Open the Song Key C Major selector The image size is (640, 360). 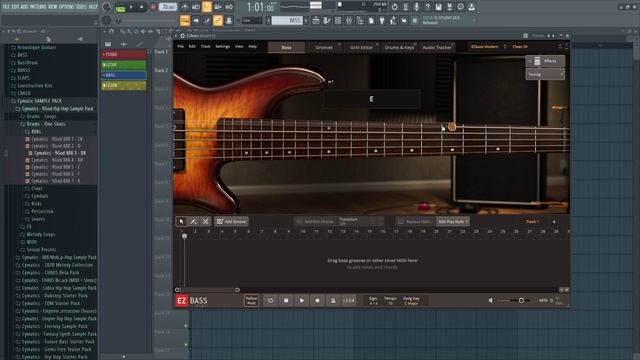click(x=411, y=301)
